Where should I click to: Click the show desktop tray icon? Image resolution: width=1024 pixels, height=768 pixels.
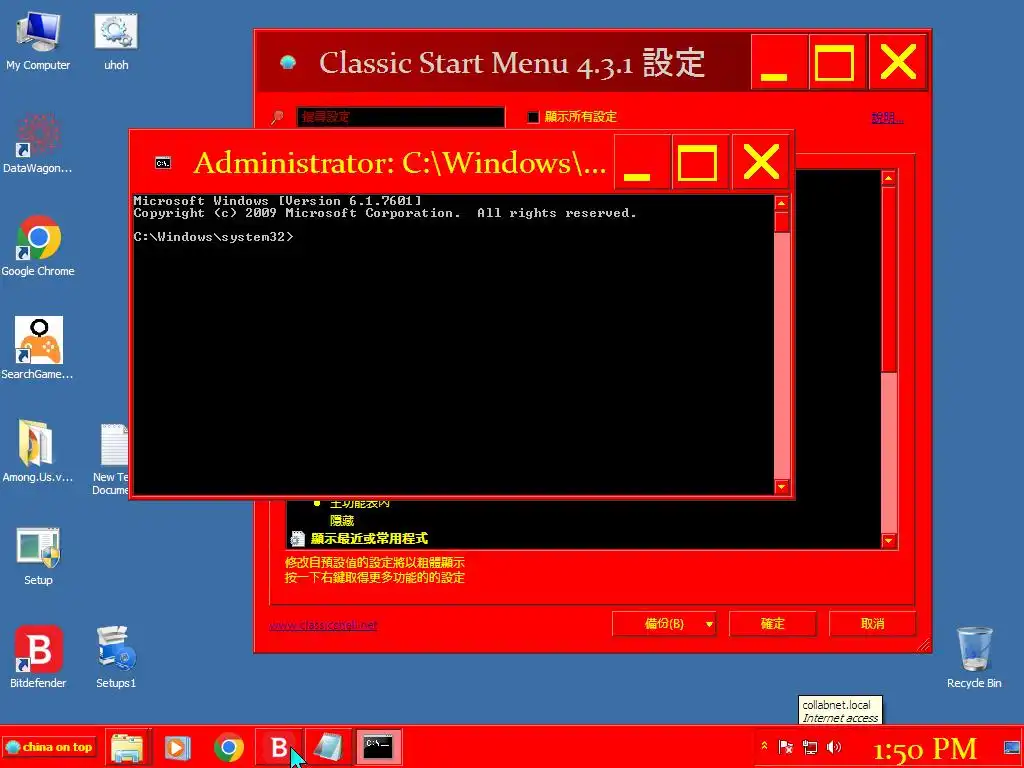point(1012,746)
